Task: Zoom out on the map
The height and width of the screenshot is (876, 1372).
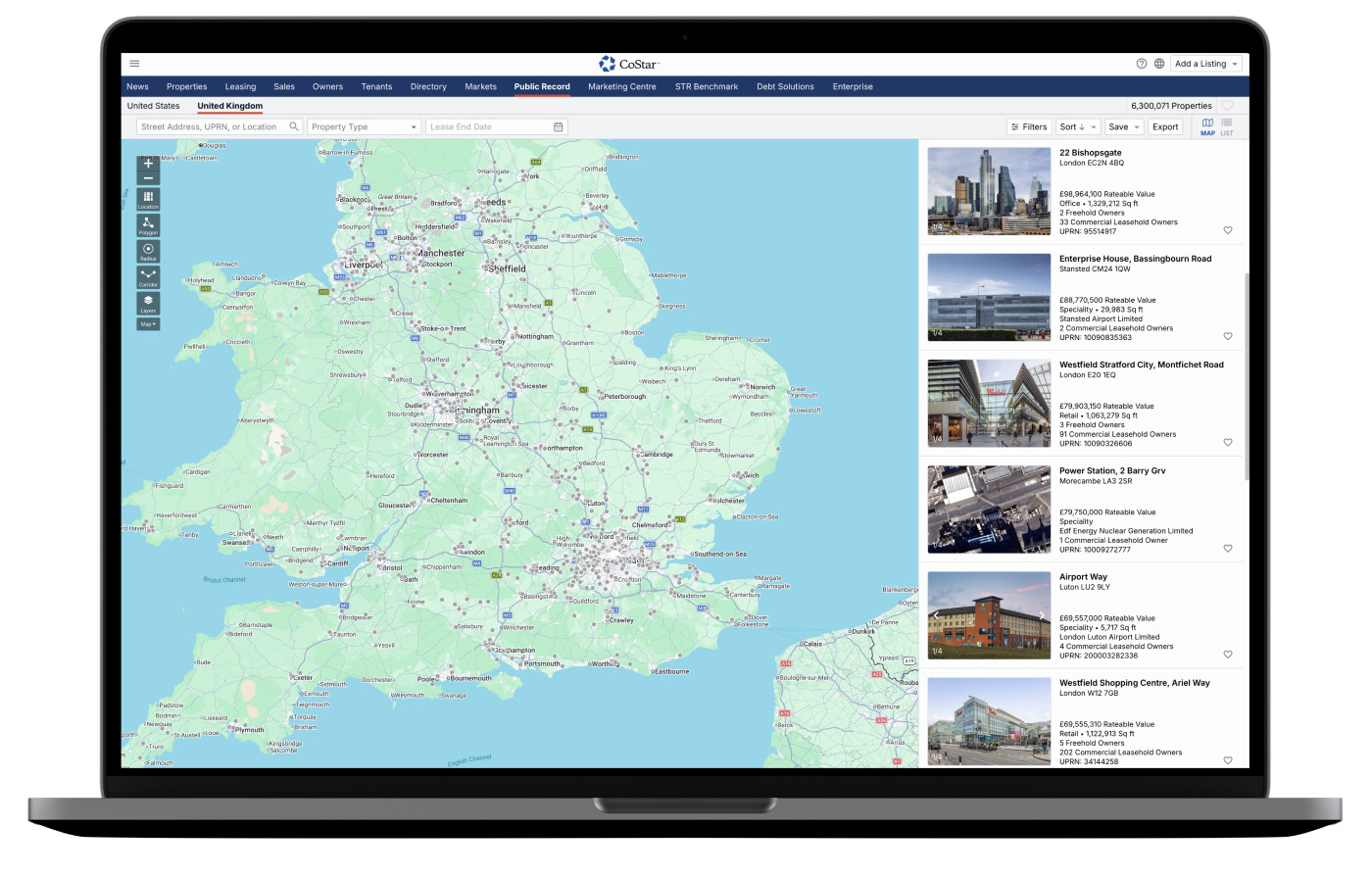Action: pos(148,178)
